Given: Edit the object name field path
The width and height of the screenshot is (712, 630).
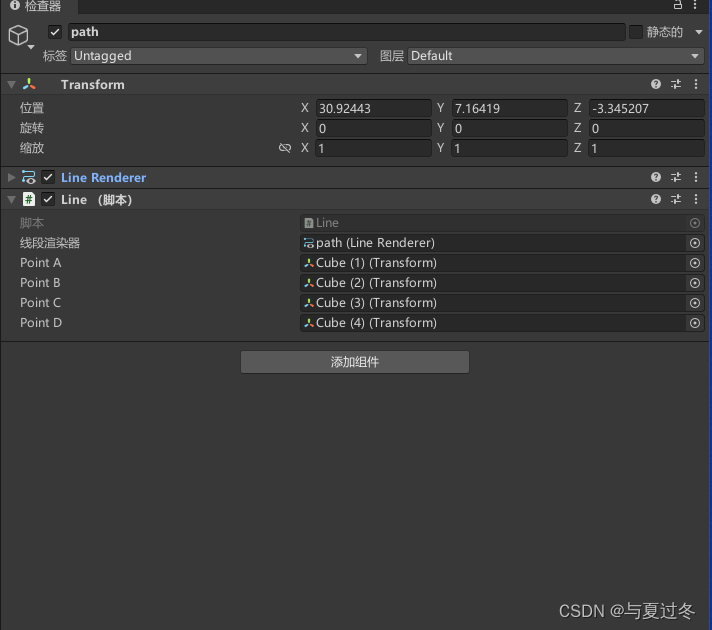Looking at the screenshot, I should click(346, 32).
